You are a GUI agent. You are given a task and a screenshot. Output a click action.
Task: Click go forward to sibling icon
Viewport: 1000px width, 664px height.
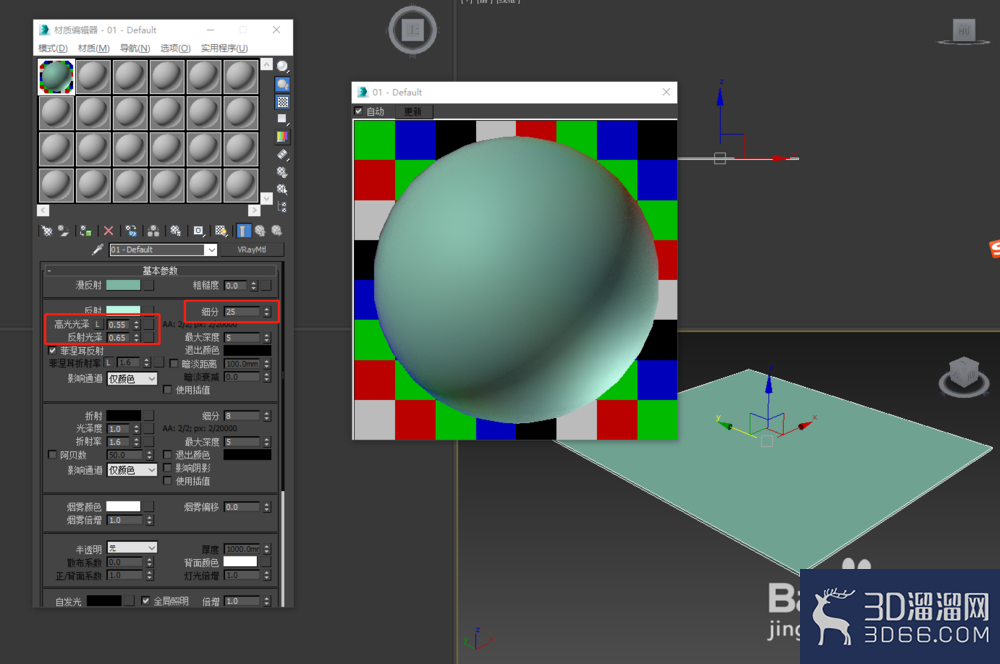click(277, 231)
